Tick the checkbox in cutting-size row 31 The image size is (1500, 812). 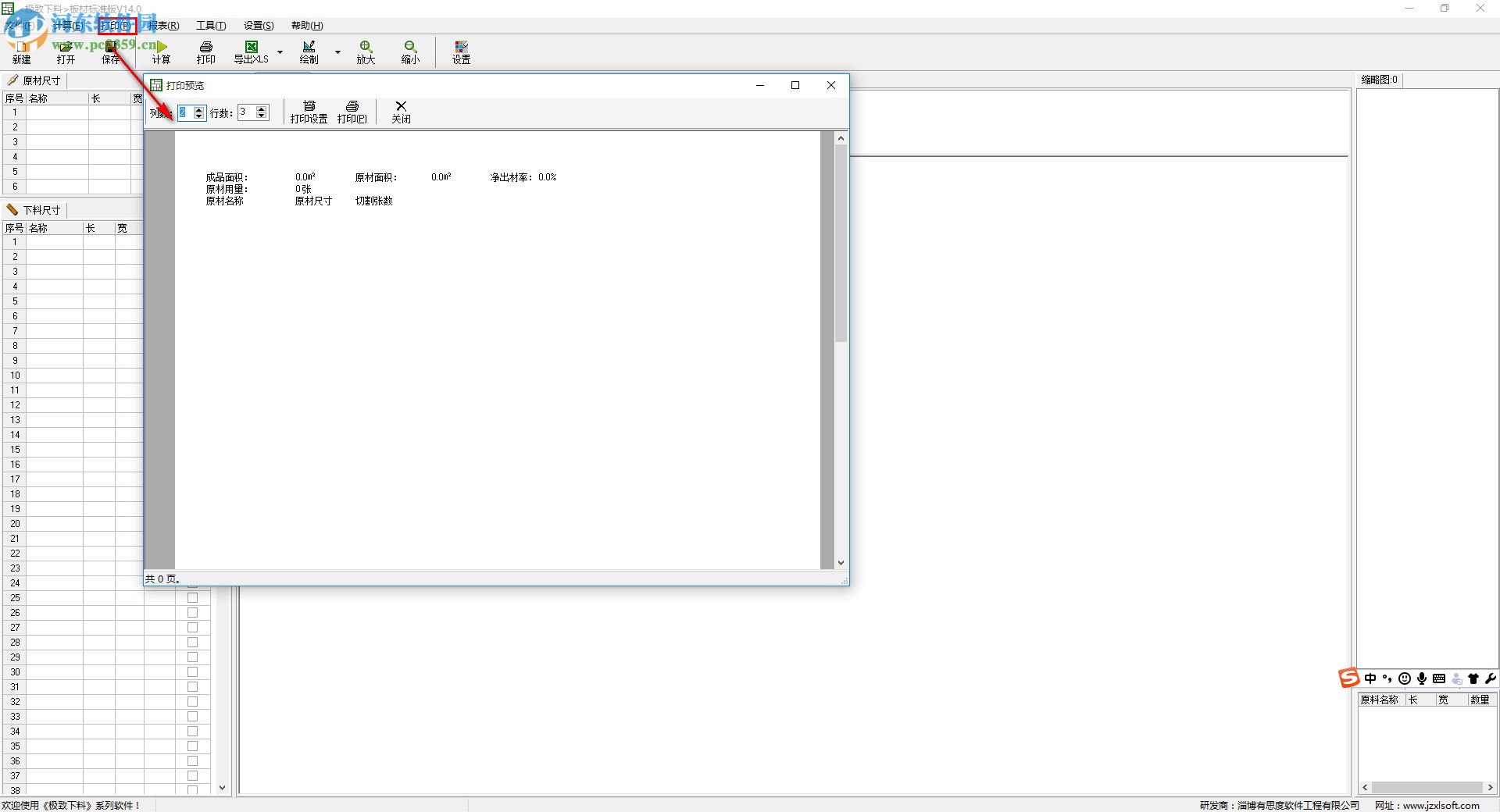193,687
